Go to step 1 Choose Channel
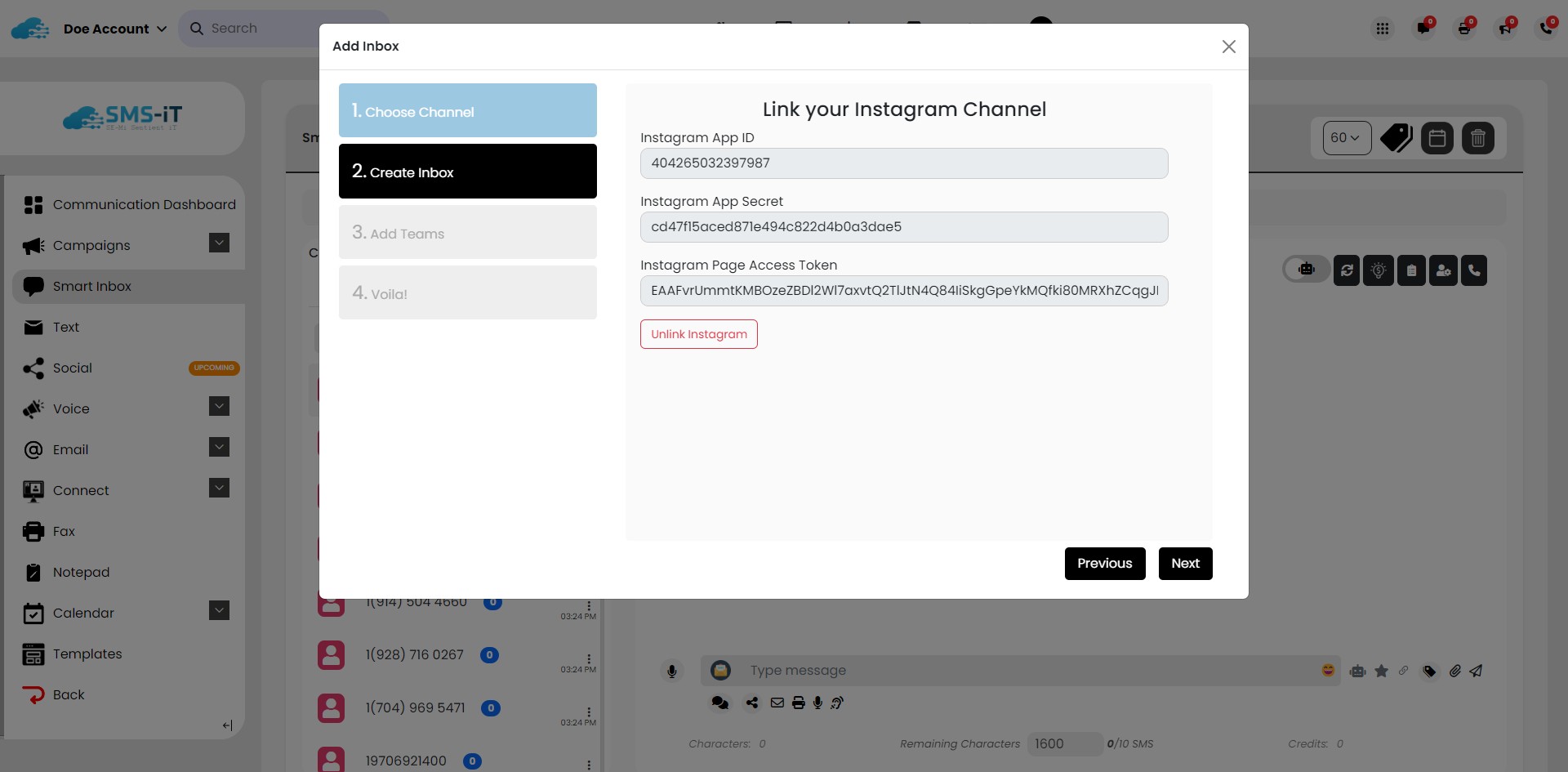The height and width of the screenshot is (772, 1568). pyautogui.click(x=468, y=110)
